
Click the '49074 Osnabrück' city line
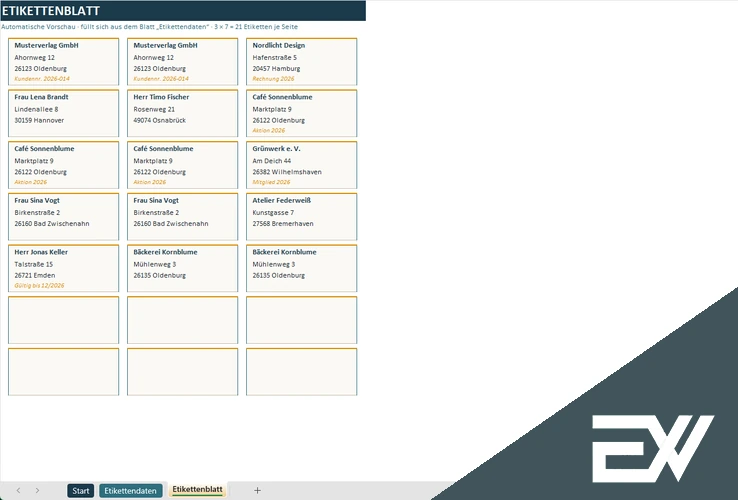tap(160, 120)
